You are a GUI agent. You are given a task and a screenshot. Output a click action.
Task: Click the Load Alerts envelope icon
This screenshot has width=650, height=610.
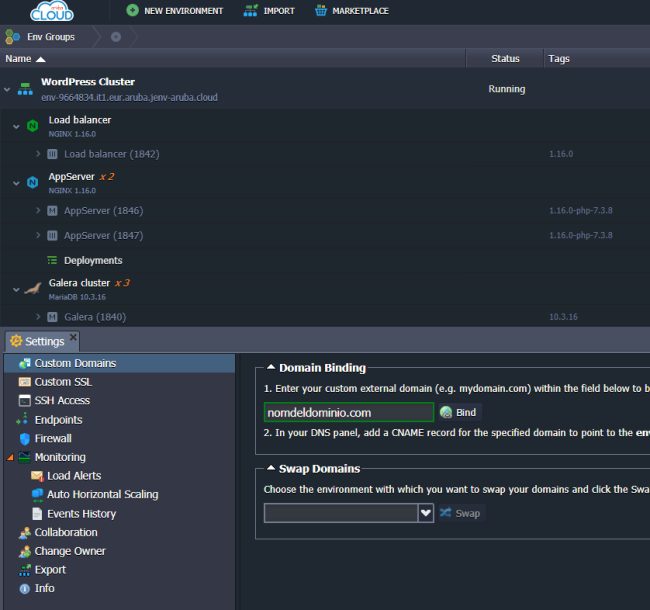37,476
